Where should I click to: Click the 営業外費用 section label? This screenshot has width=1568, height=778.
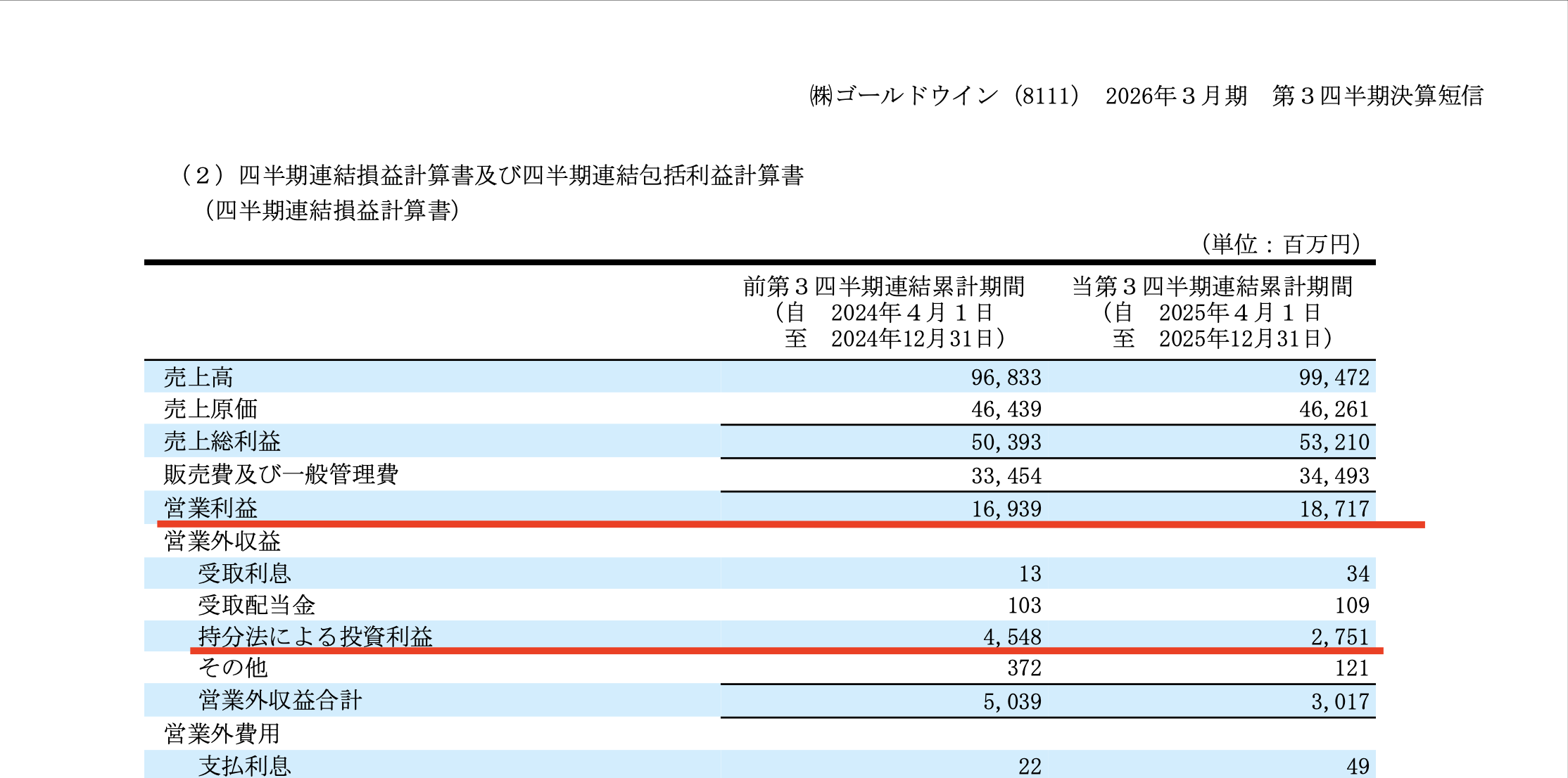222,734
